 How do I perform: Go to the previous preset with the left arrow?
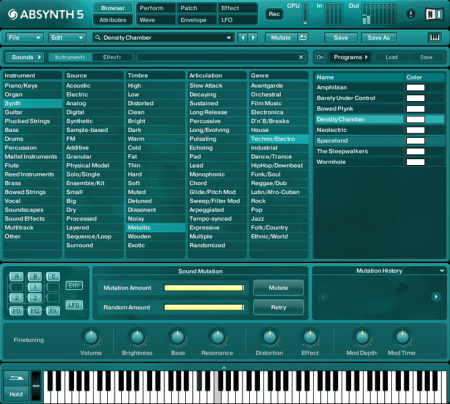click(x=243, y=38)
